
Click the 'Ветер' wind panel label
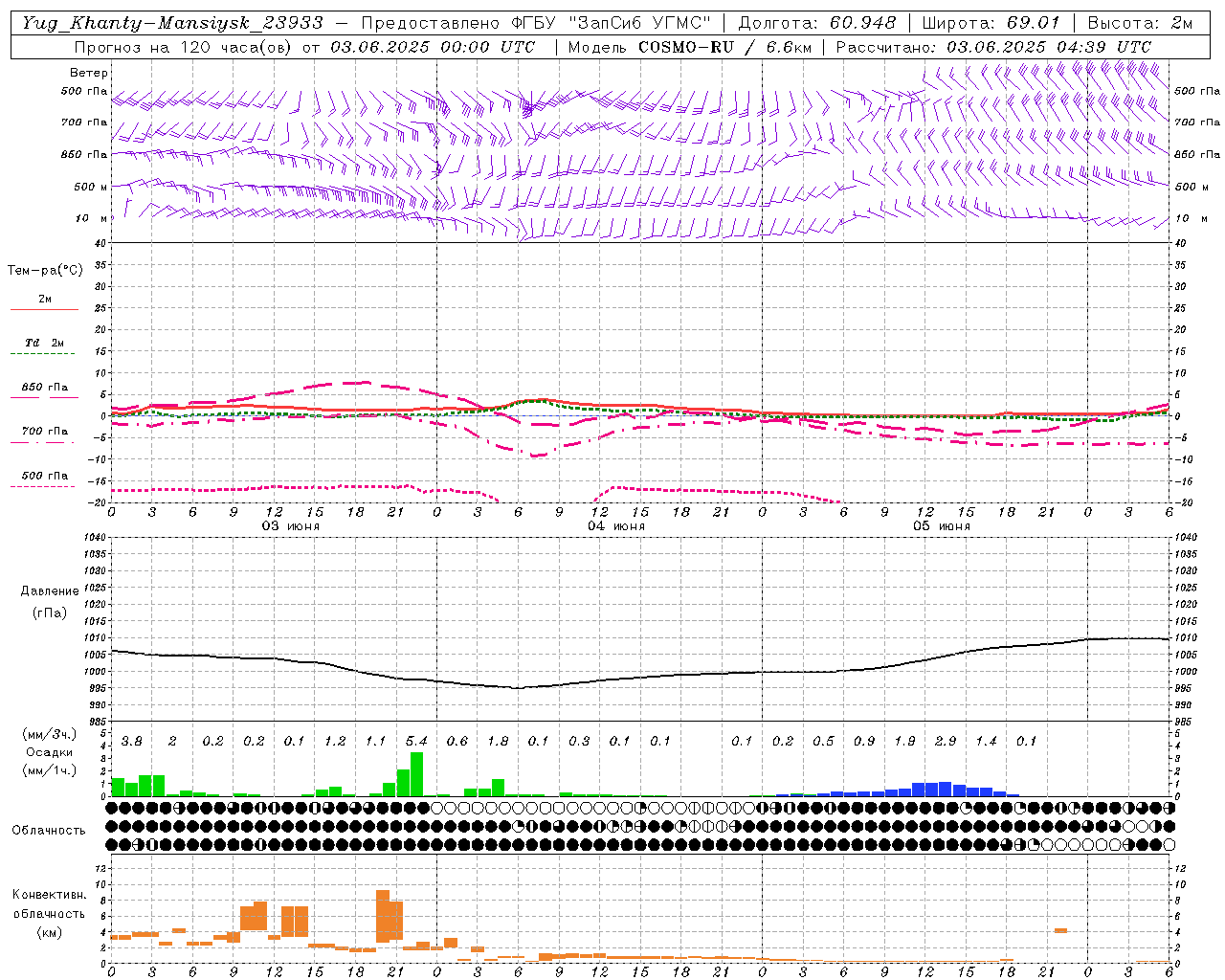89,73
